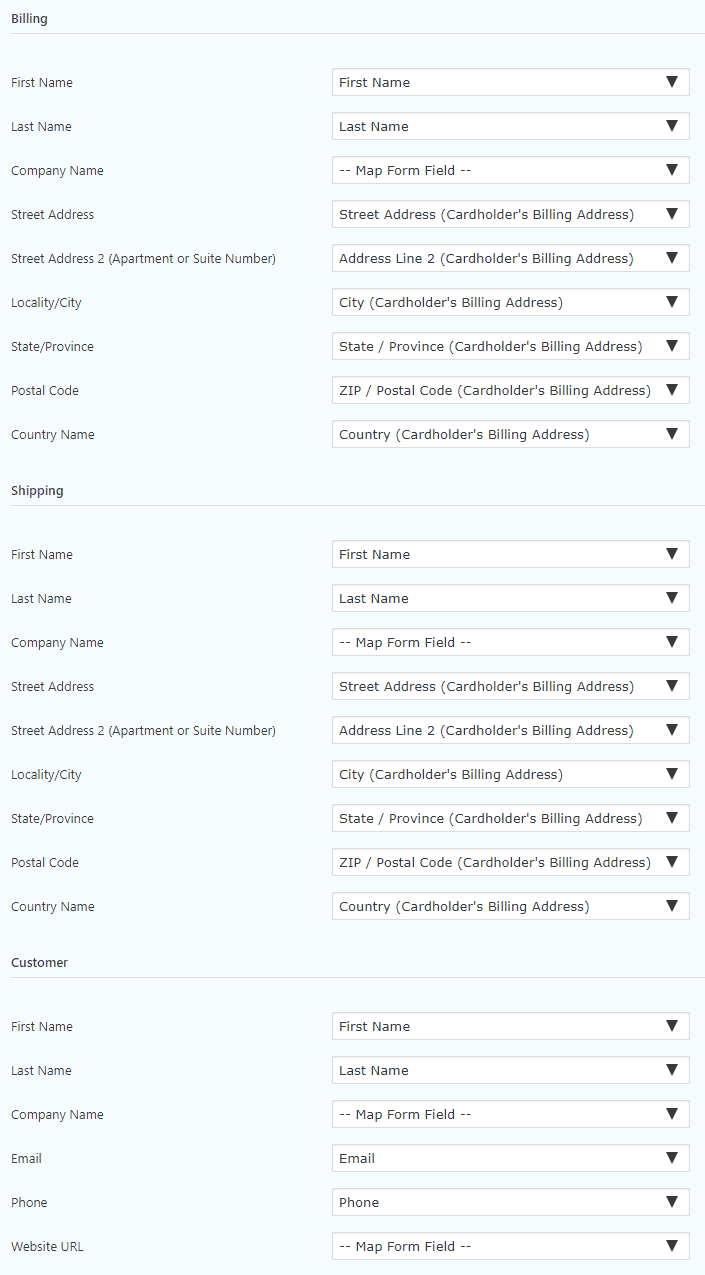Screen dimensions: 705x1275
Task: Expand the Customer Company Name dropdown
Action: pos(510,1114)
